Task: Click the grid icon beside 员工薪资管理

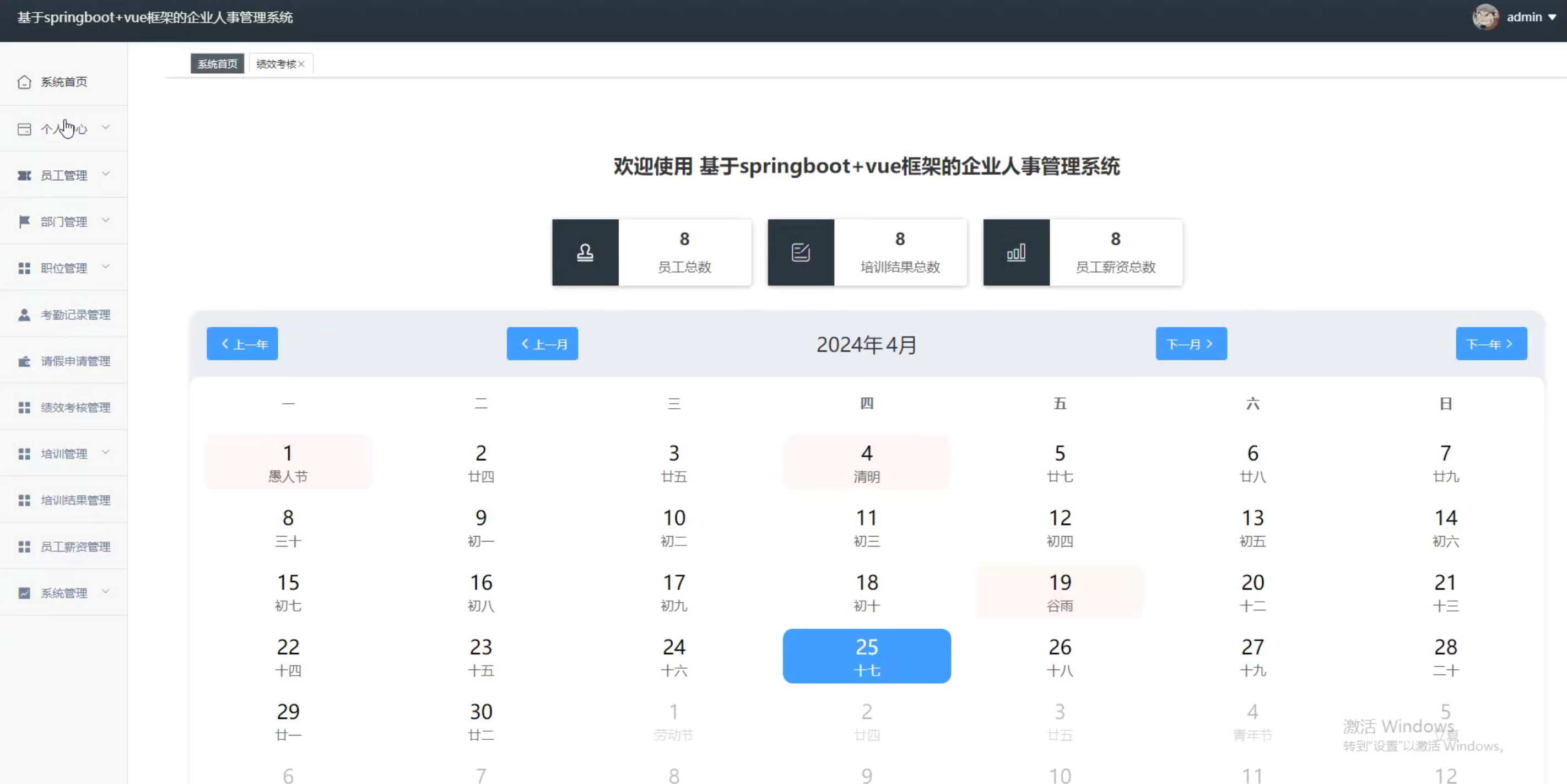Action: click(x=24, y=547)
